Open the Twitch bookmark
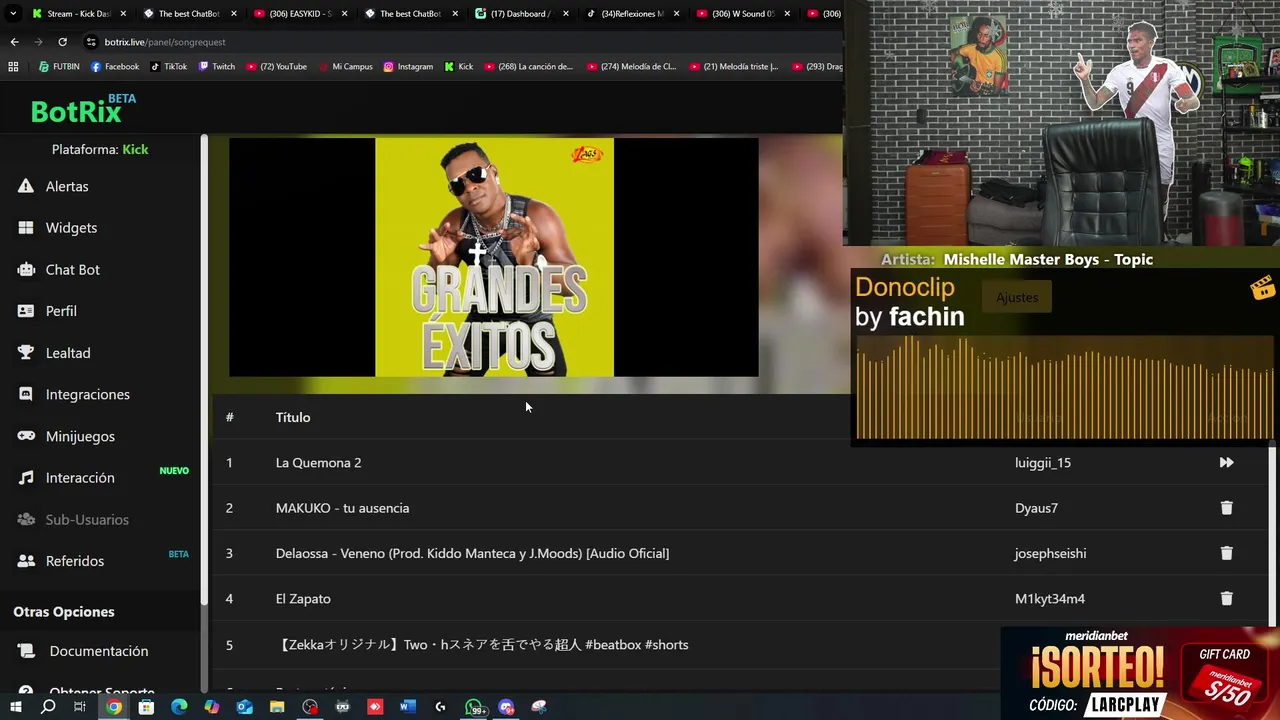Viewport: 1280px width, 720px height. click(x=216, y=67)
